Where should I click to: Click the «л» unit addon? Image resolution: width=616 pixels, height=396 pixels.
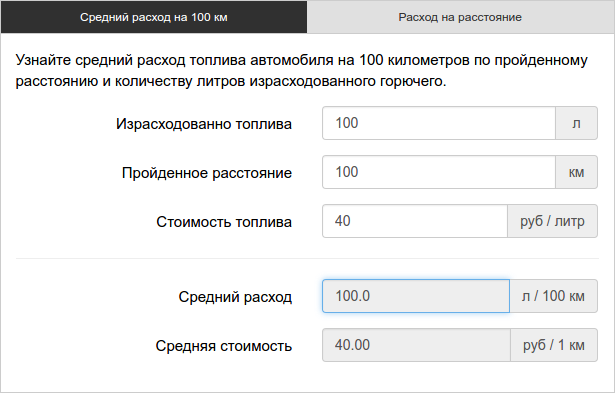[576, 123]
